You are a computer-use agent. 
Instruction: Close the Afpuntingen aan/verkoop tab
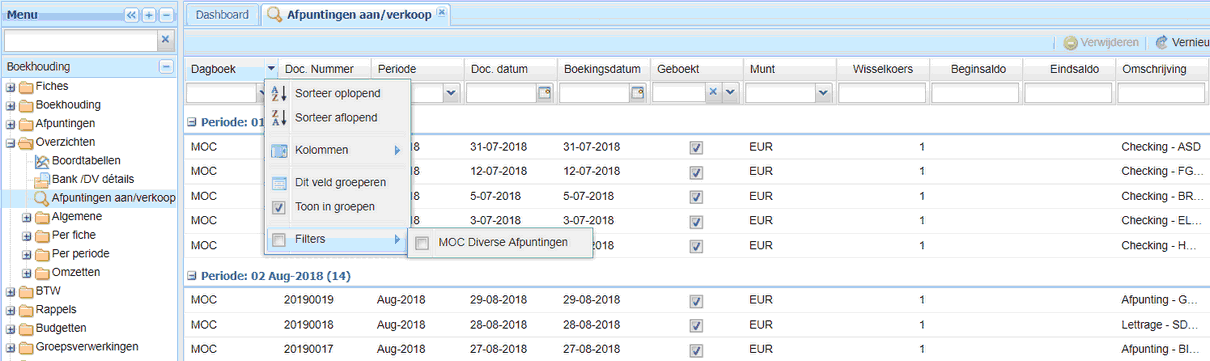click(x=441, y=12)
